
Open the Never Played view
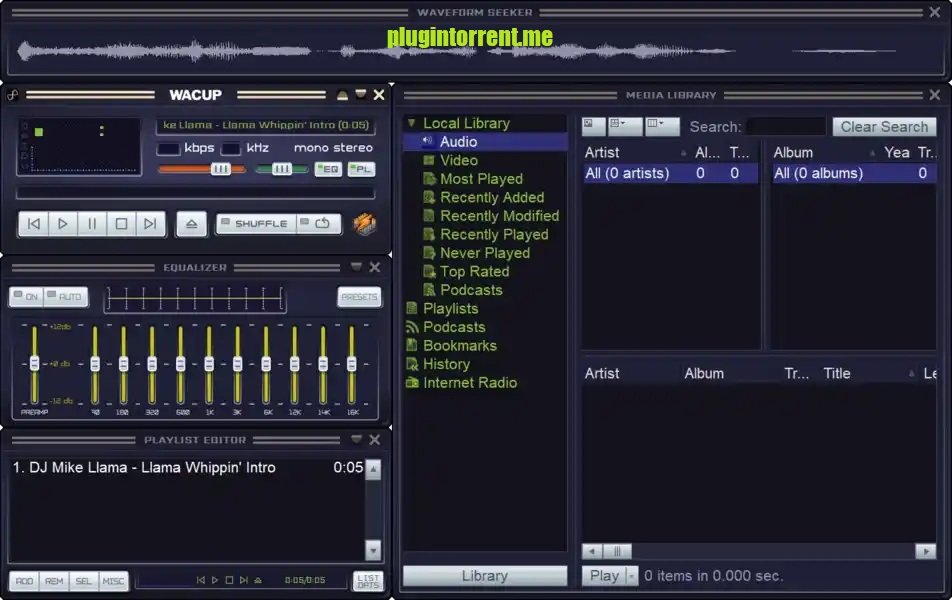484,253
